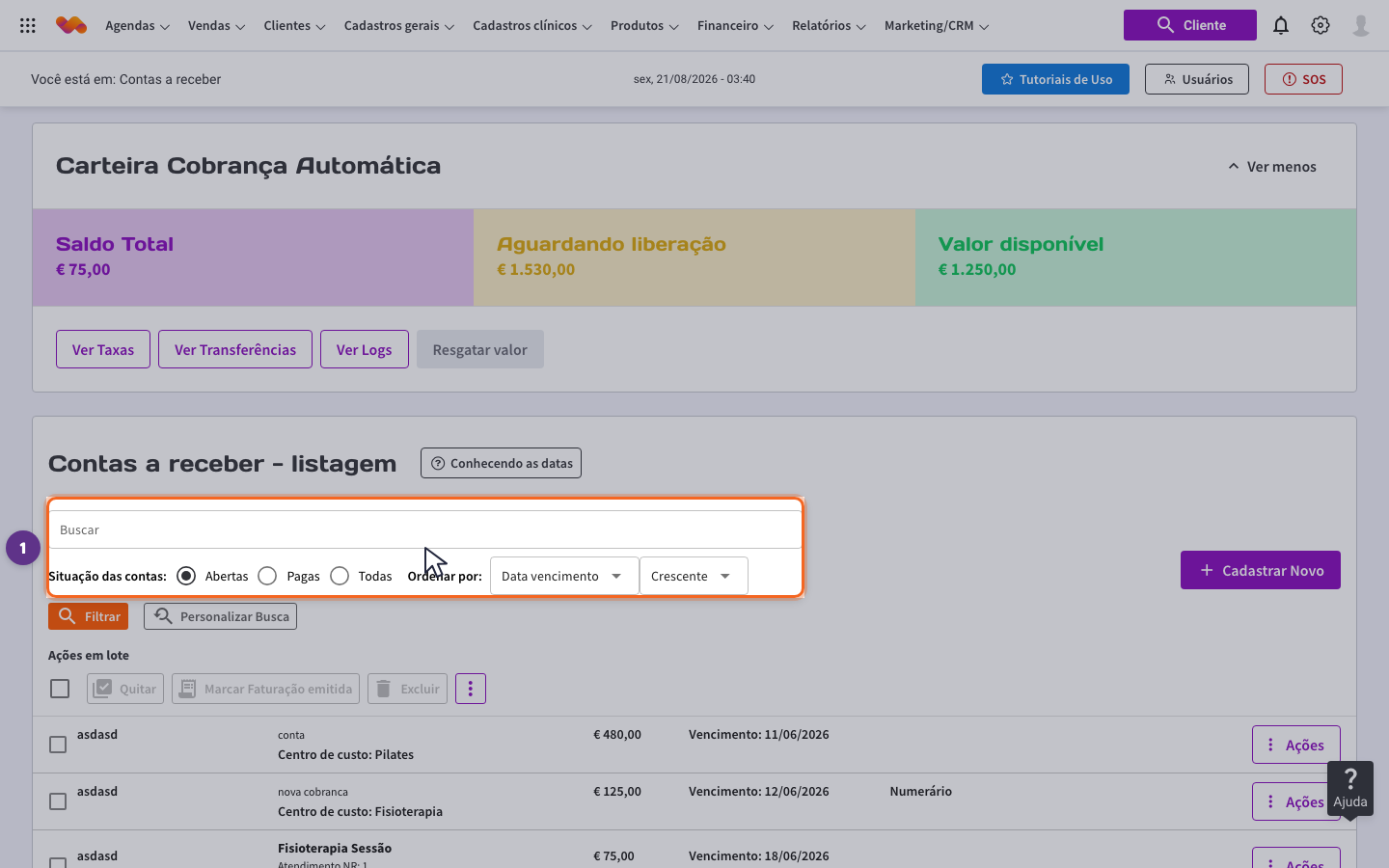Screen dimensions: 1389x868
Task: Select the Pagas radio button
Action: coord(267,576)
